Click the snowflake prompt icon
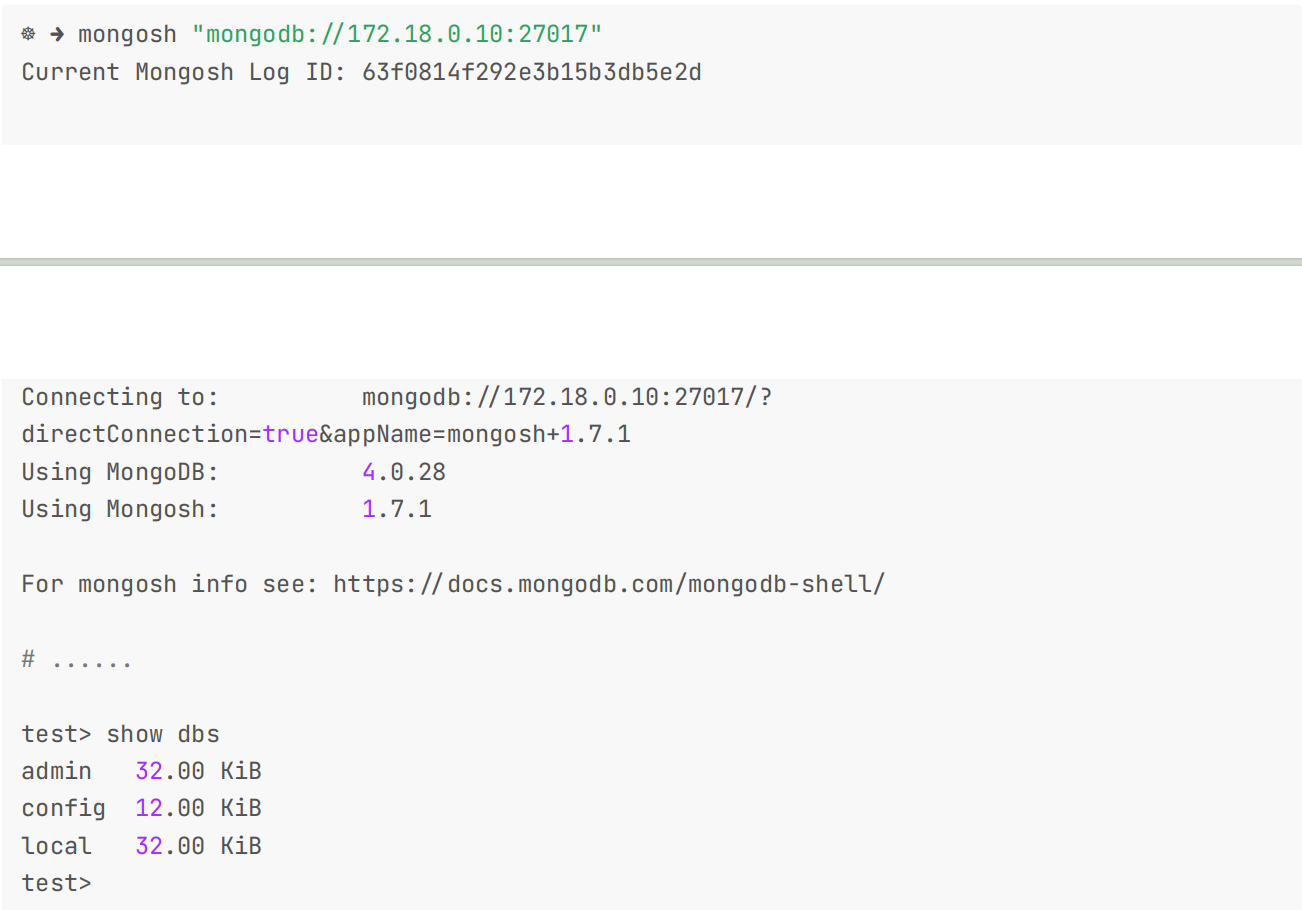 coord(28,35)
